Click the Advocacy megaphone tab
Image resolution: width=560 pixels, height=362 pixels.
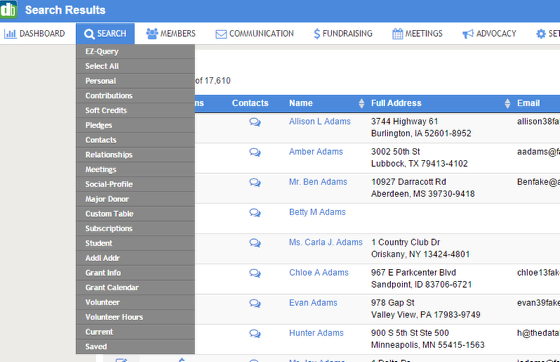point(489,34)
